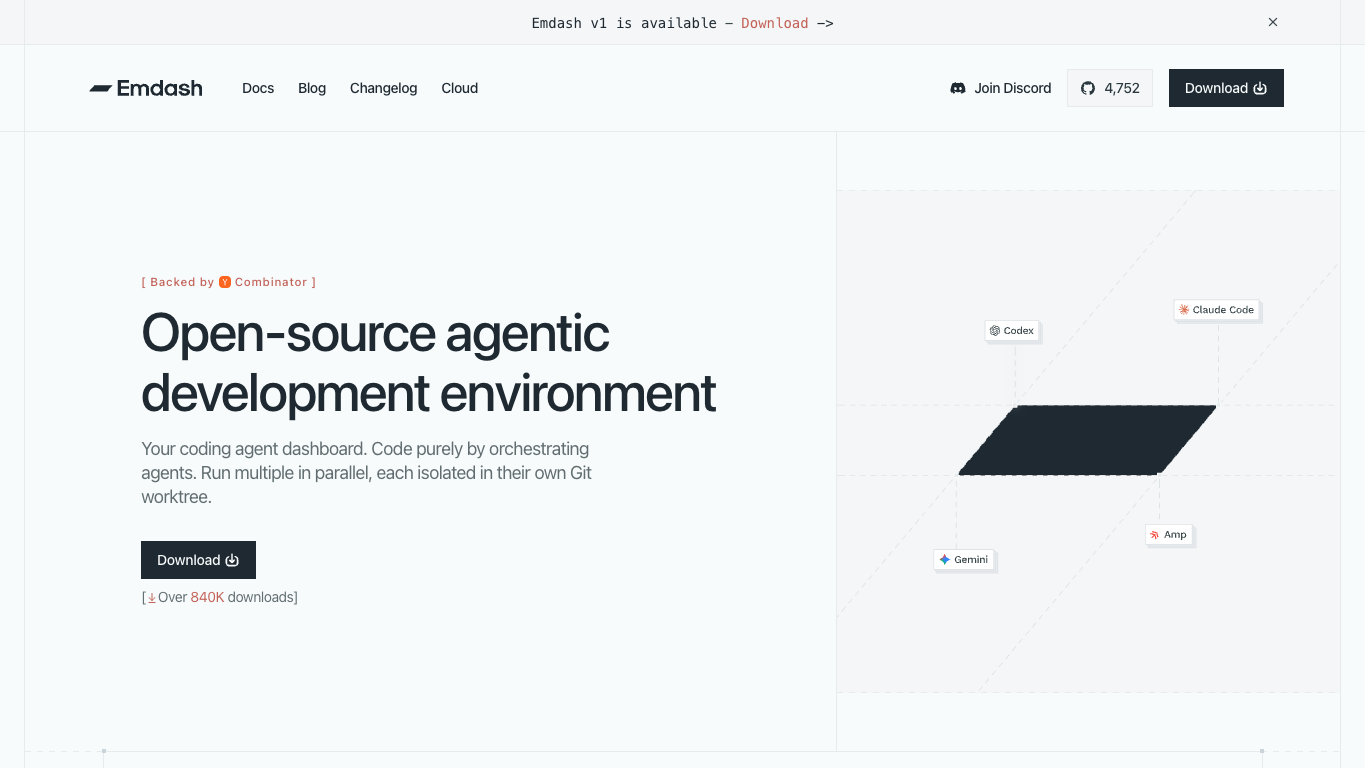Screen dimensions: 1365x768
Task: Select the Claude Code agent label
Action: coord(1216,310)
